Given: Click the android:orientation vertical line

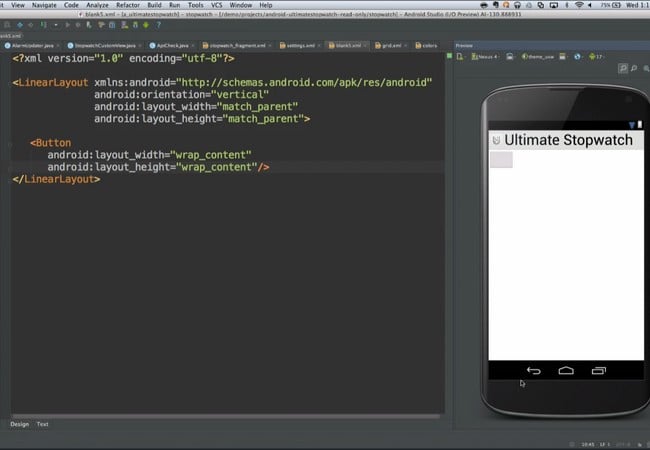Looking at the screenshot, I should click(x=181, y=94).
